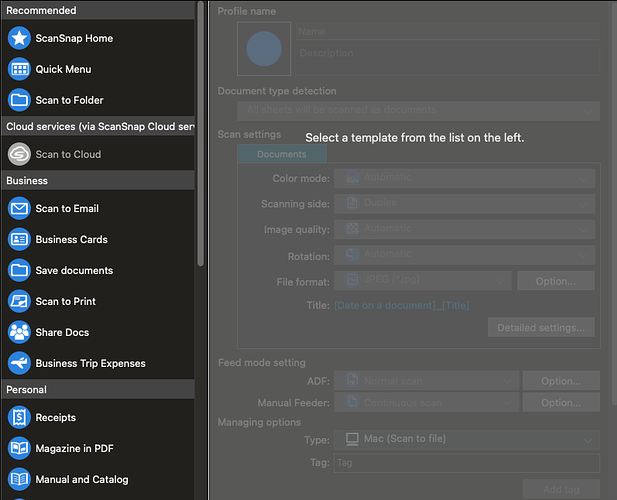This screenshot has width=617, height=500.
Task: Switch to the Documents tab
Action: point(282,154)
